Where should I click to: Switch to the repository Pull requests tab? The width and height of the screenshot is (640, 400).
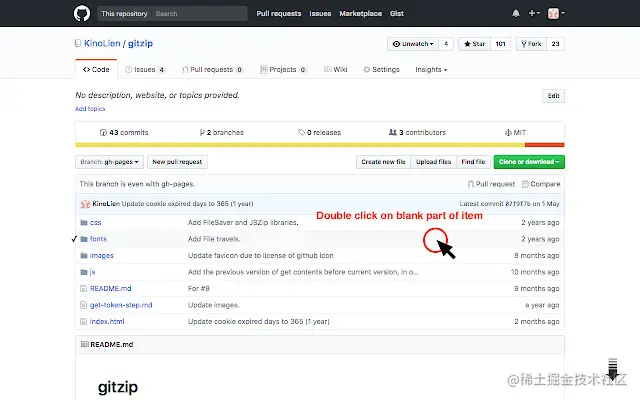pyautogui.click(x=212, y=69)
